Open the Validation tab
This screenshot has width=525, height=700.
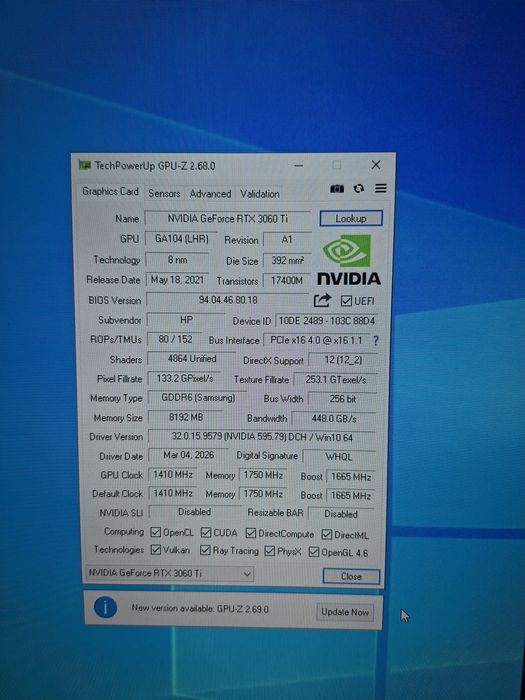(260, 194)
